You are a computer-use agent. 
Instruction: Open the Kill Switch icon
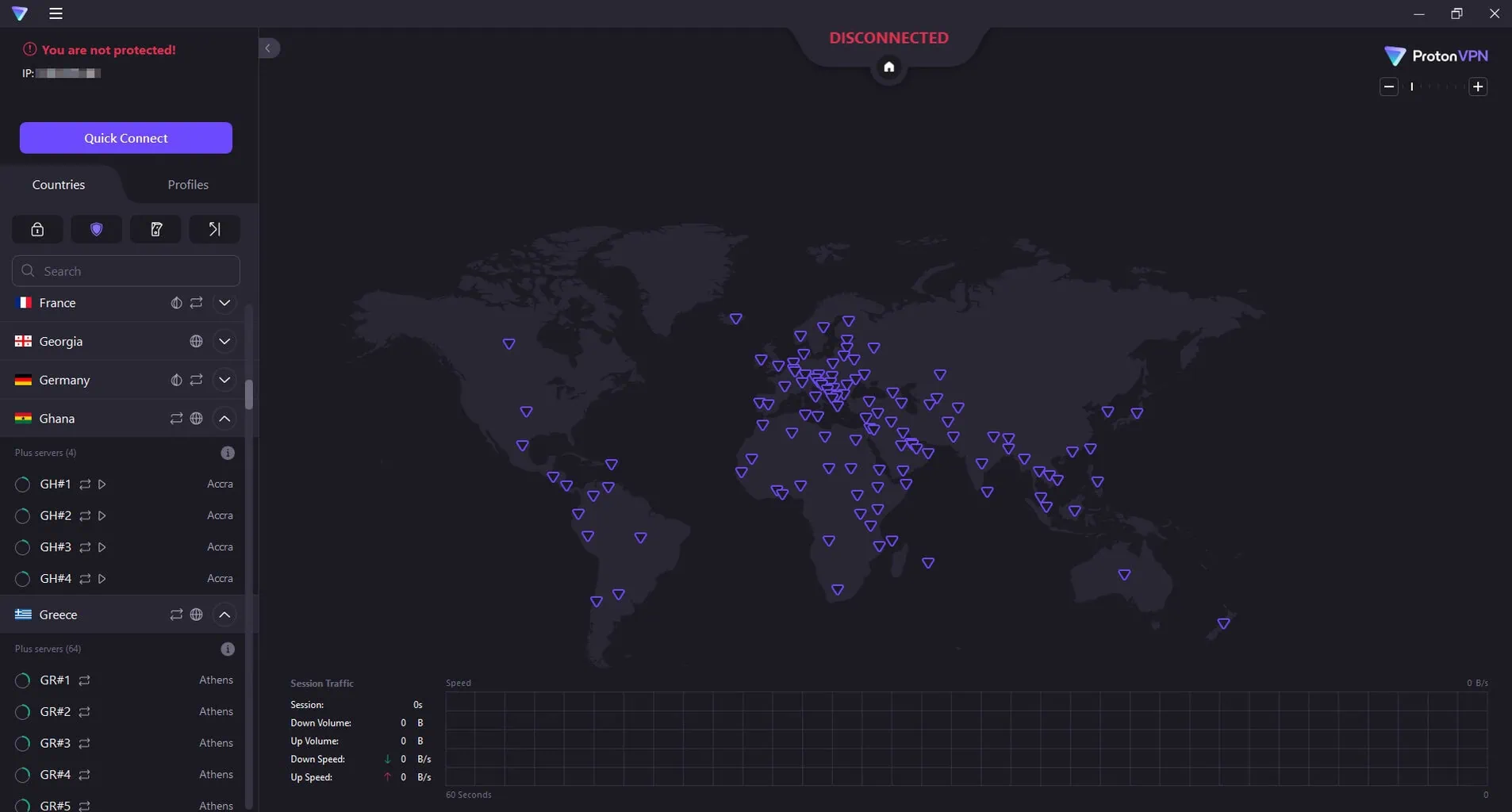pyautogui.click(x=155, y=229)
